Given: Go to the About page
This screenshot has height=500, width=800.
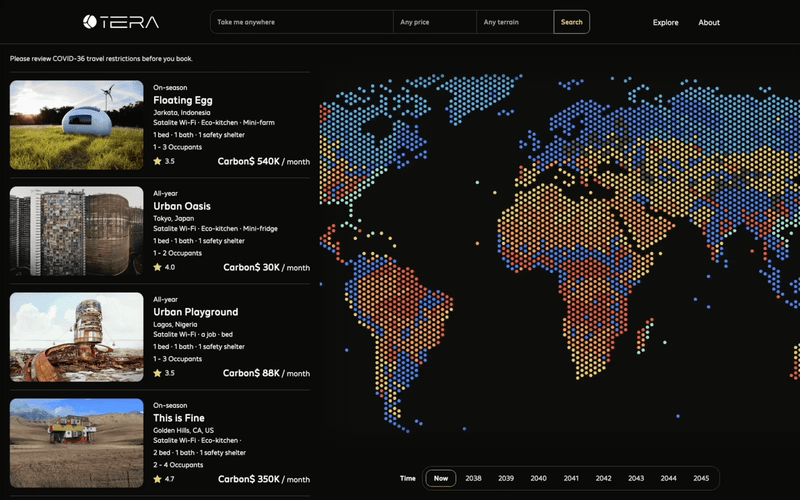Looking at the screenshot, I should (x=708, y=22).
